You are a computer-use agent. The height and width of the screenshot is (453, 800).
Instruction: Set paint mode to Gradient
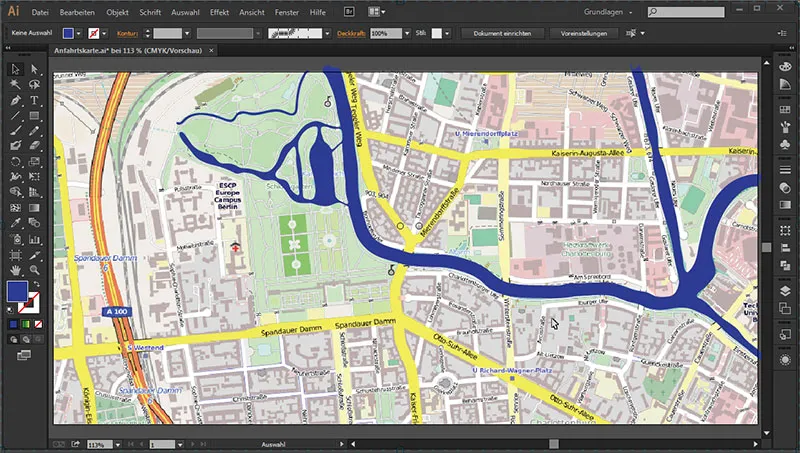pos(26,324)
